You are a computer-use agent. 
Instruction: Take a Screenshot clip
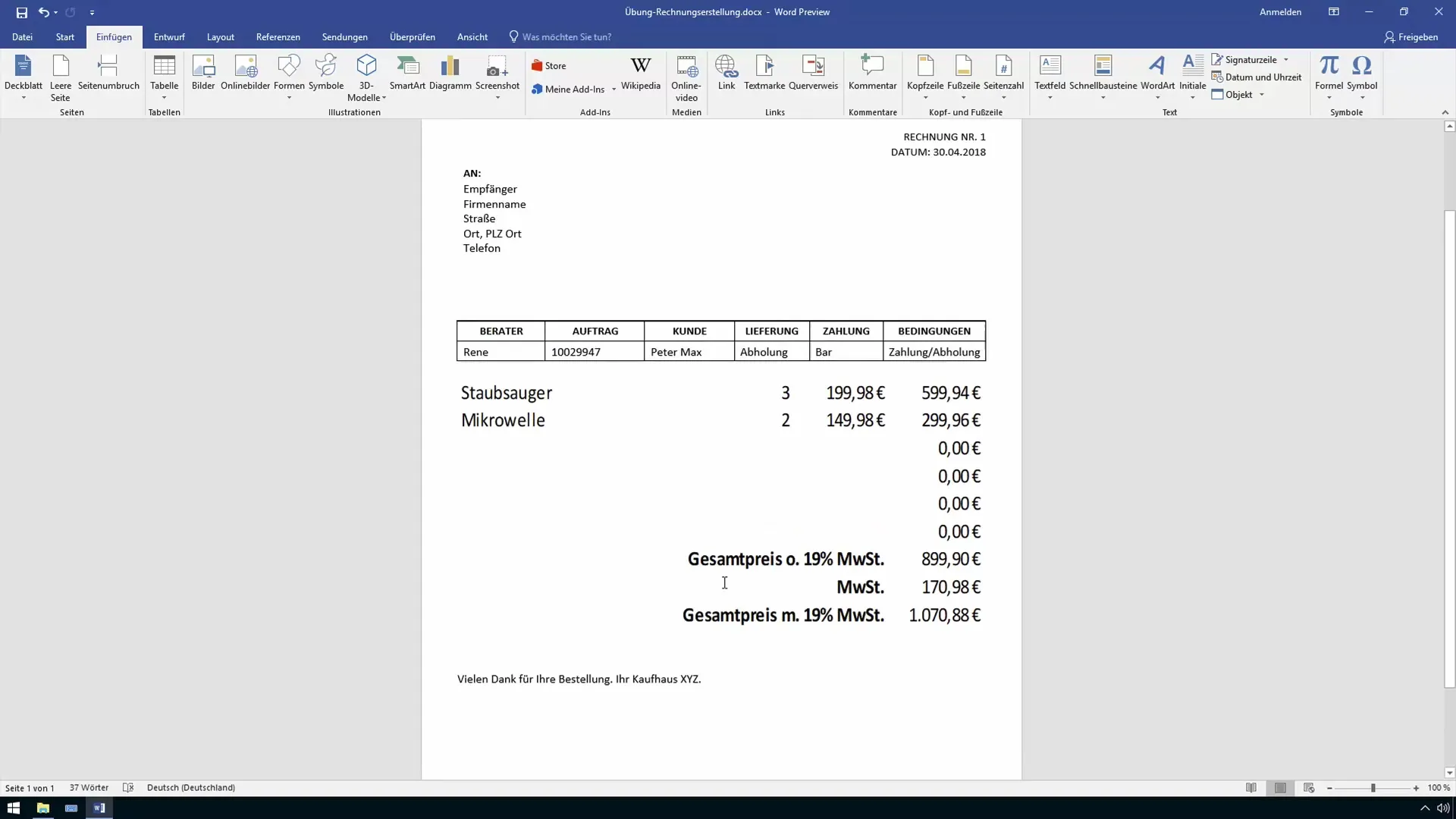[497, 78]
